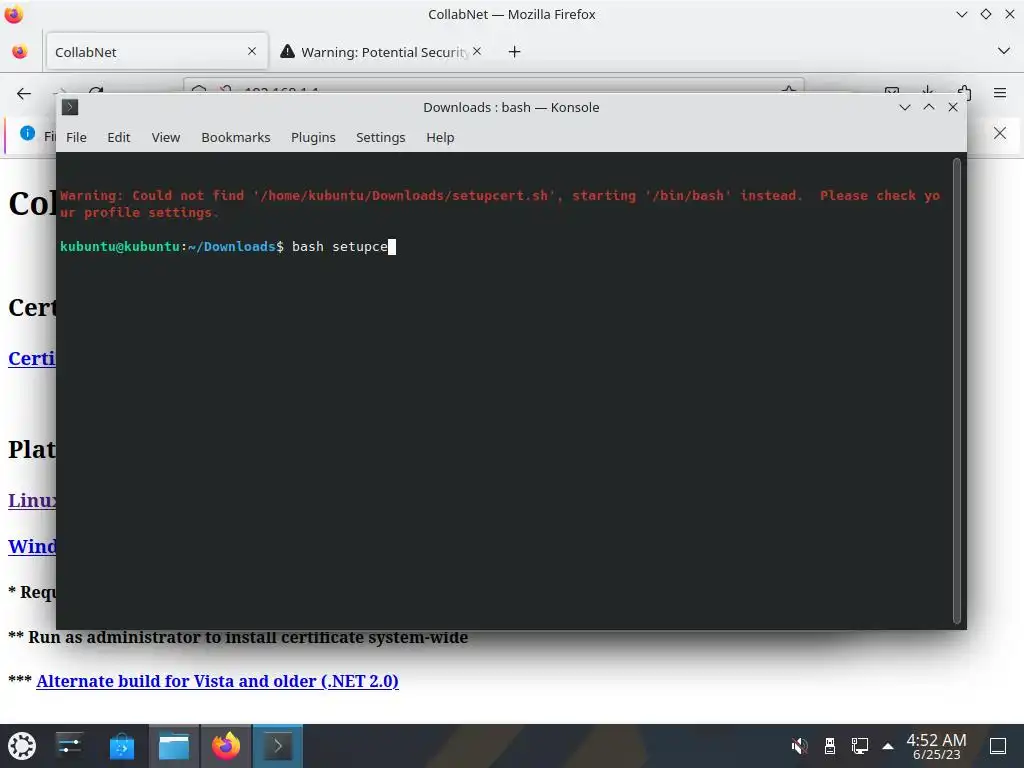Screen dimensions: 1024x768
Task: Close the Firefox window
Action: pyautogui.click(x=1010, y=14)
